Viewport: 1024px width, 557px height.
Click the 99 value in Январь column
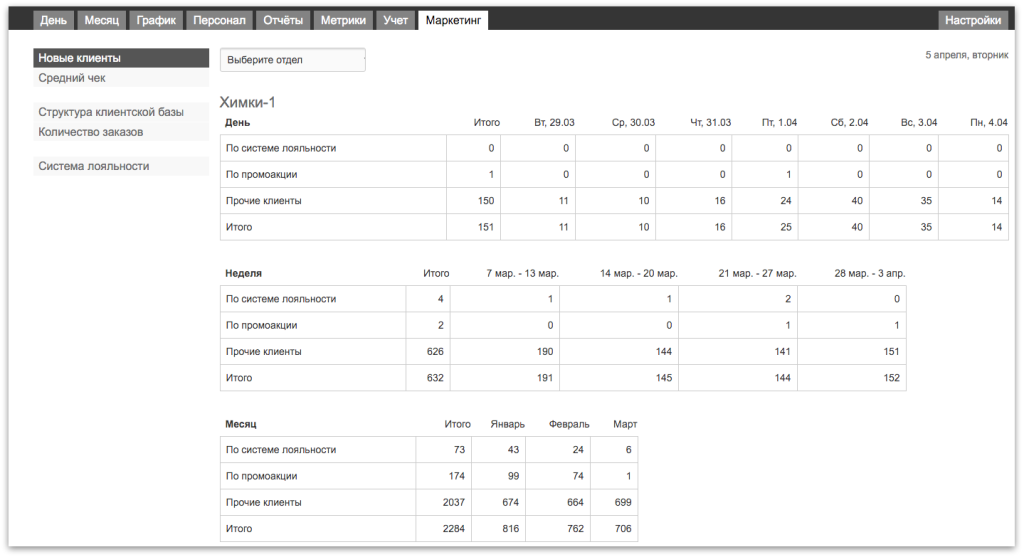(x=513, y=476)
